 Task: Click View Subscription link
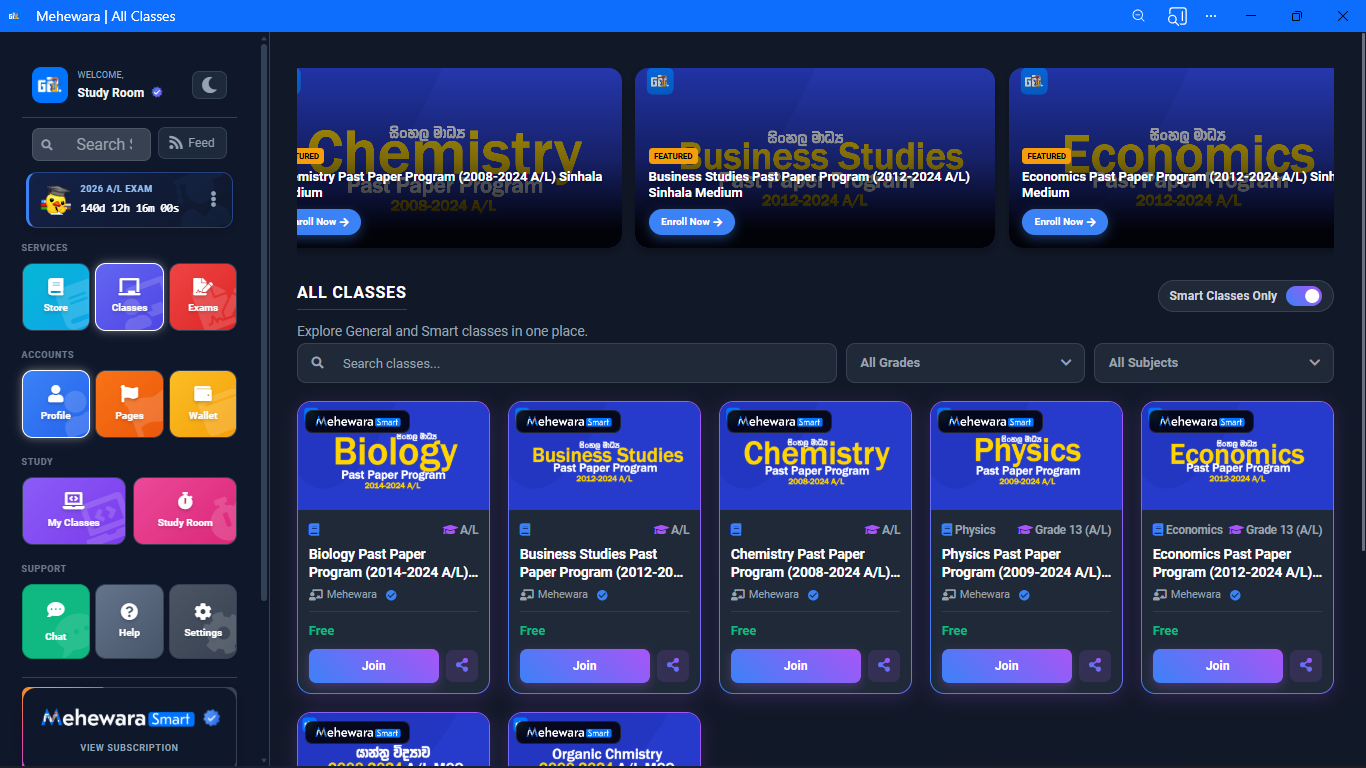point(129,747)
